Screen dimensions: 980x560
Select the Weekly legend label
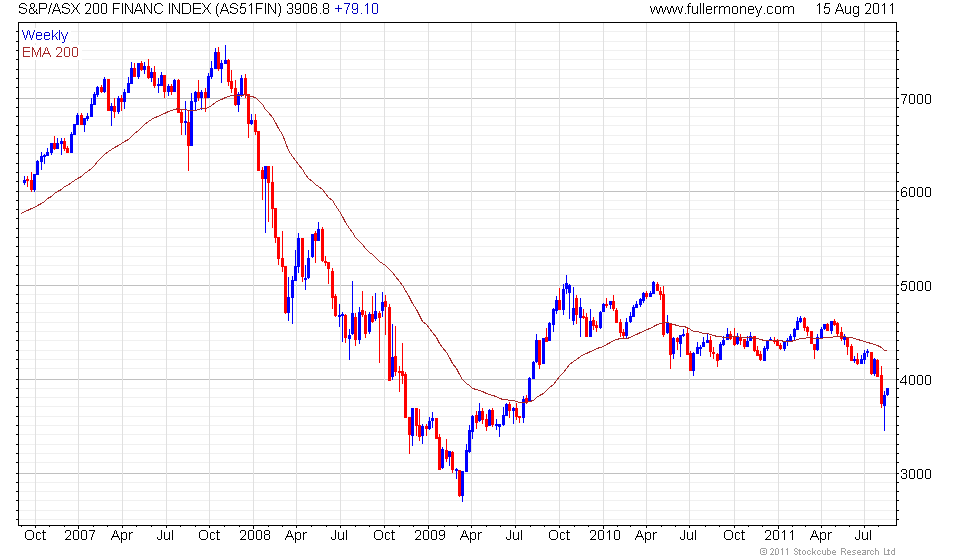[x=45, y=36]
